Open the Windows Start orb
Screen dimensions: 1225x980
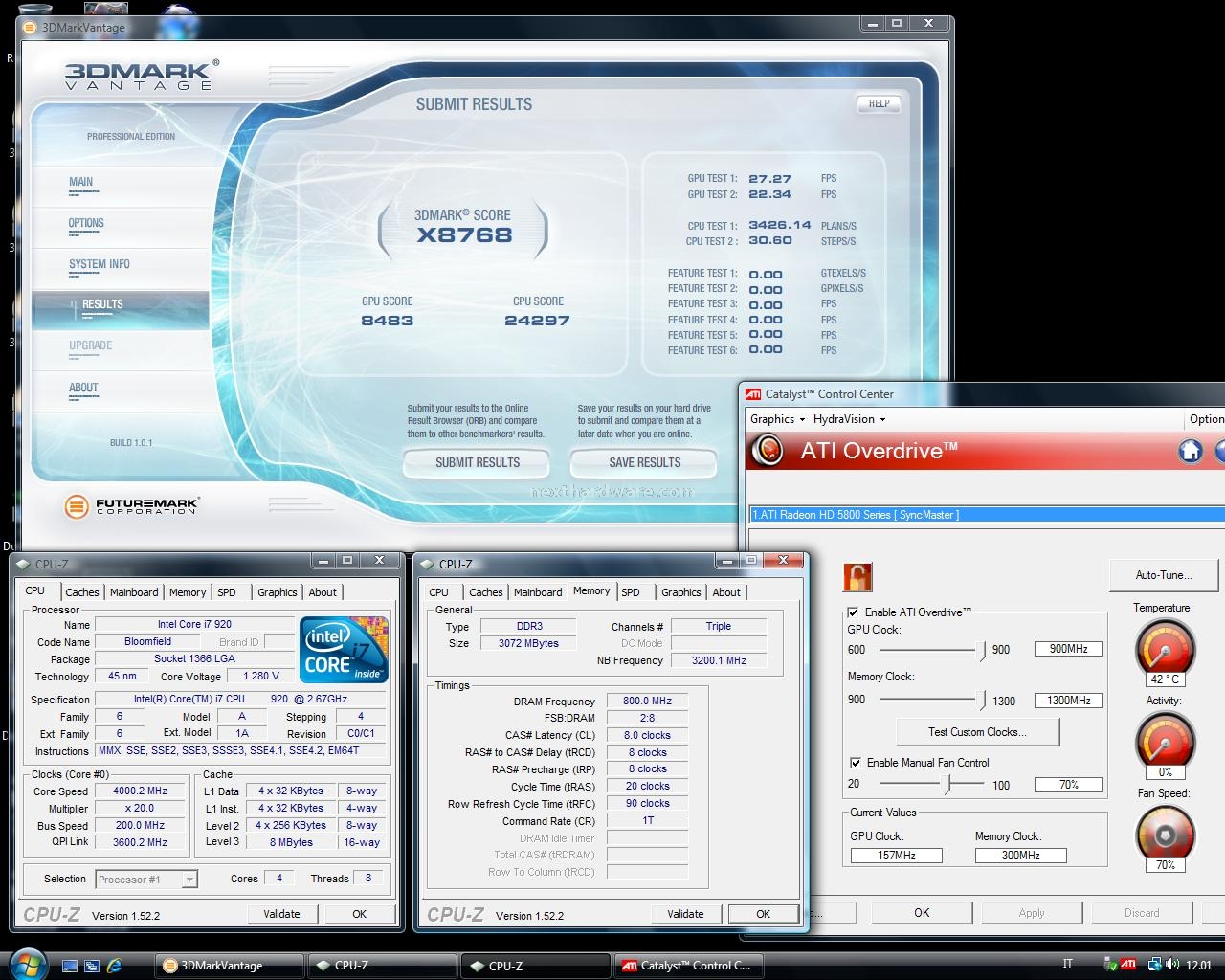click(27, 965)
